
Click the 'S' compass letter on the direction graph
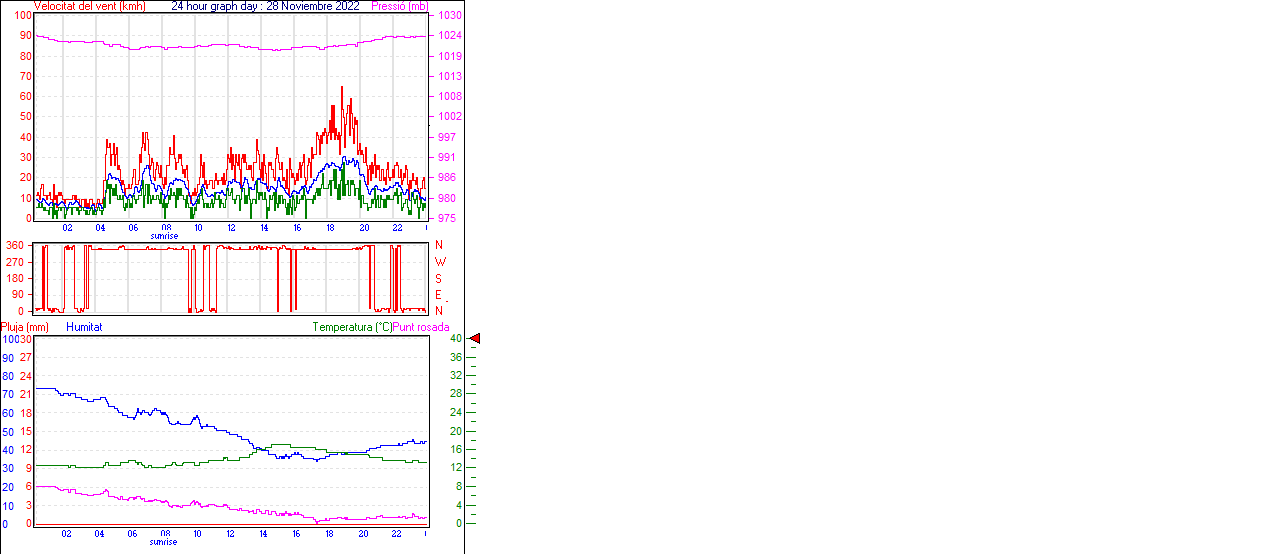tap(439, 278)
